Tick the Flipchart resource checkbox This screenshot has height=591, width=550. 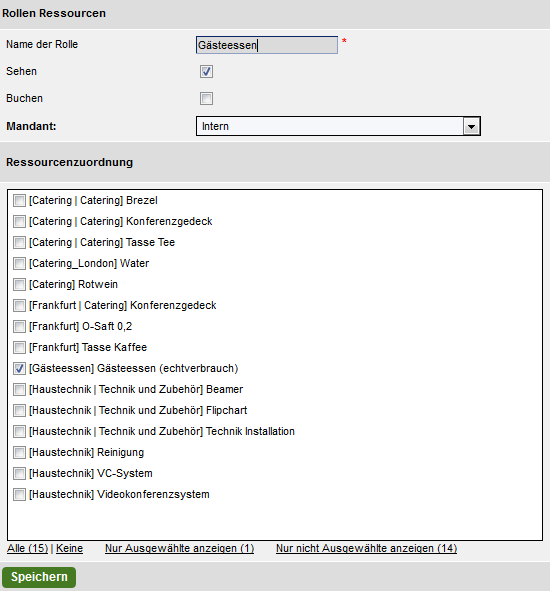coord(19,410)
